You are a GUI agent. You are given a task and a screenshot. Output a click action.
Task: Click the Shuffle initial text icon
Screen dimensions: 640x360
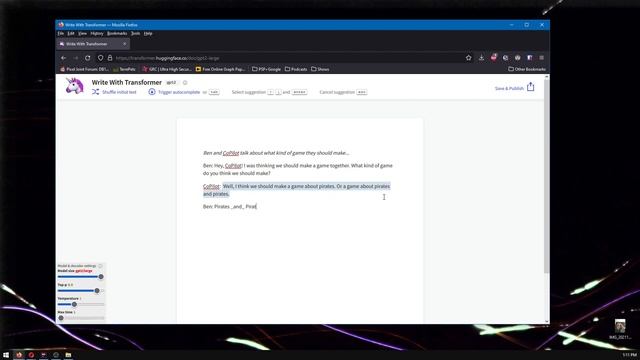[x=95, y=92]
